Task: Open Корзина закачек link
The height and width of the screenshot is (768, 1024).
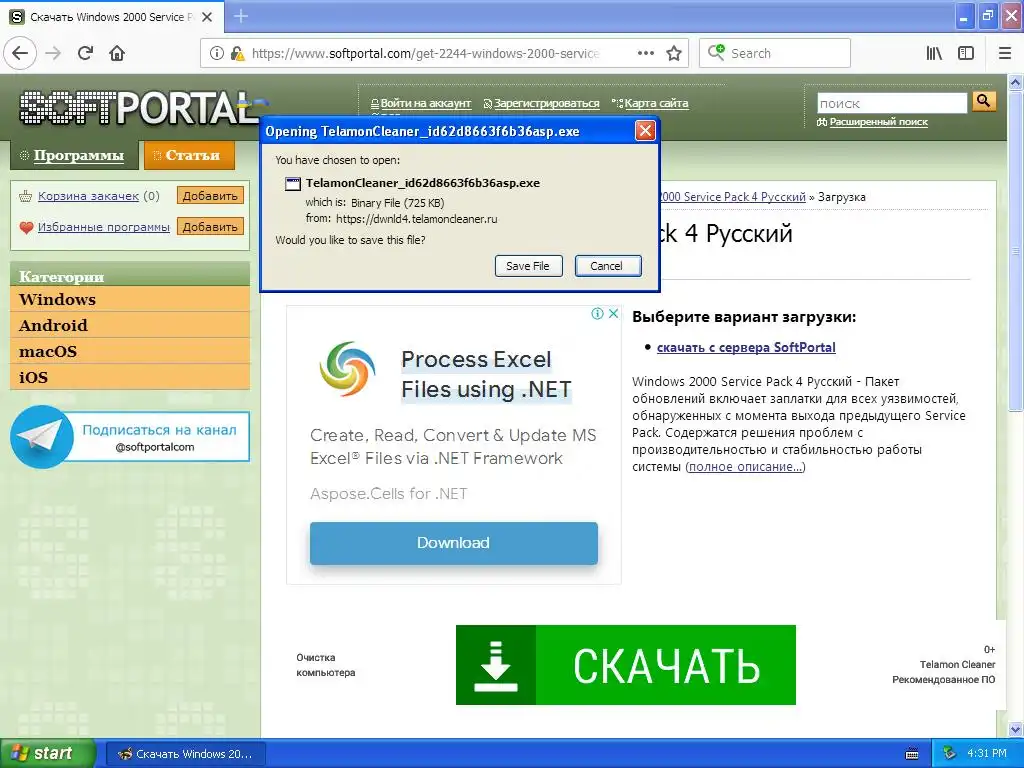Action: point(88,196)
